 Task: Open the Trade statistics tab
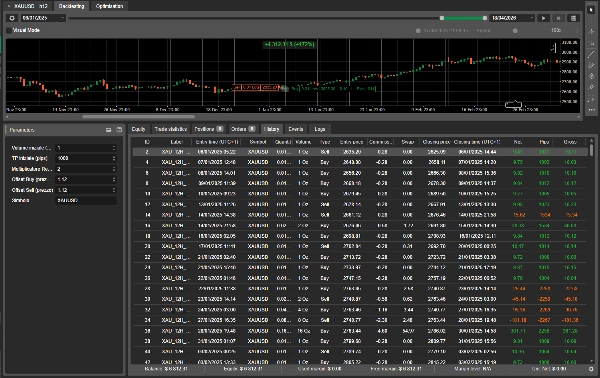(x=171, y=129)
